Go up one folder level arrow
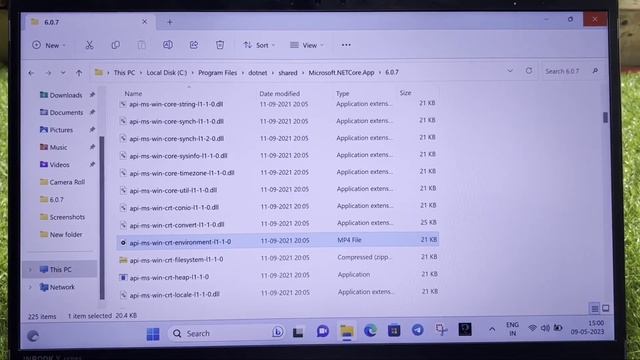Image resolution: width=640 pixels, height=360 pixels. [x=79, y=73]
